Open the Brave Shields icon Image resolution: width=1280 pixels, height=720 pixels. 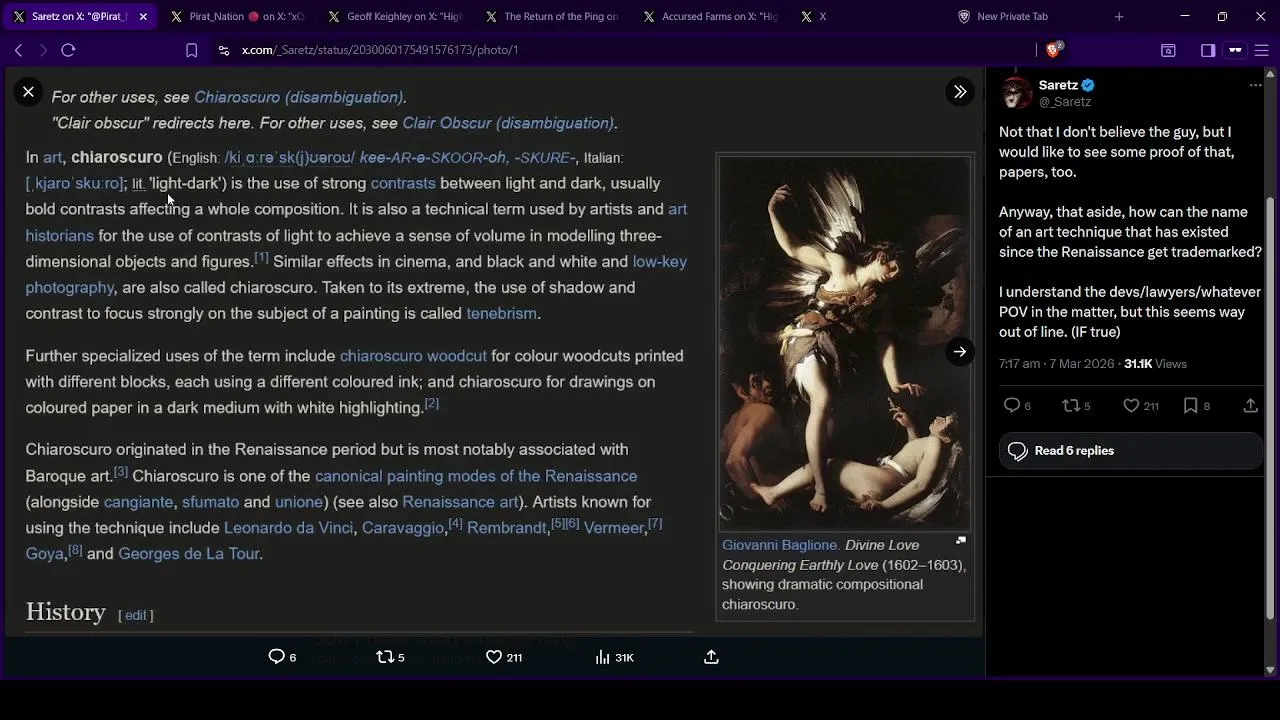point(1054,49)
